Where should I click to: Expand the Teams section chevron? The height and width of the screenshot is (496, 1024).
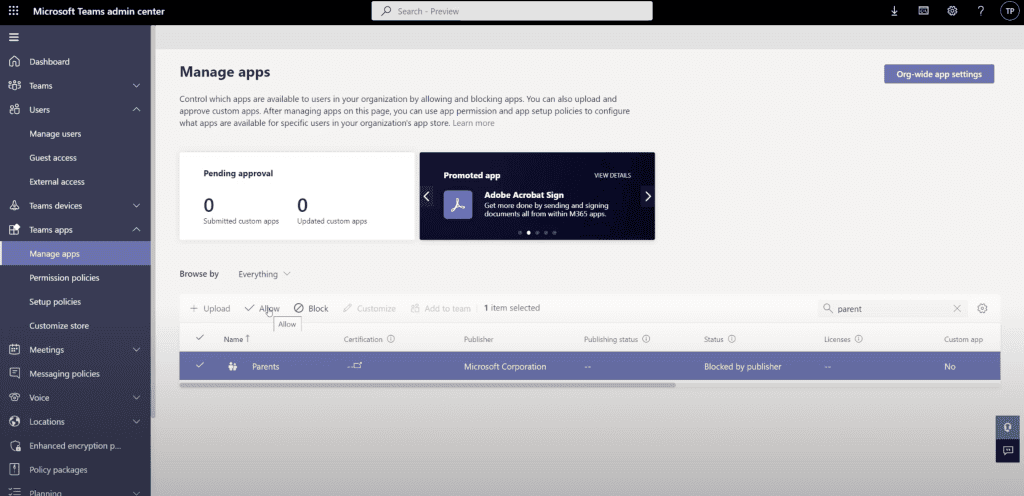(136, 85)
